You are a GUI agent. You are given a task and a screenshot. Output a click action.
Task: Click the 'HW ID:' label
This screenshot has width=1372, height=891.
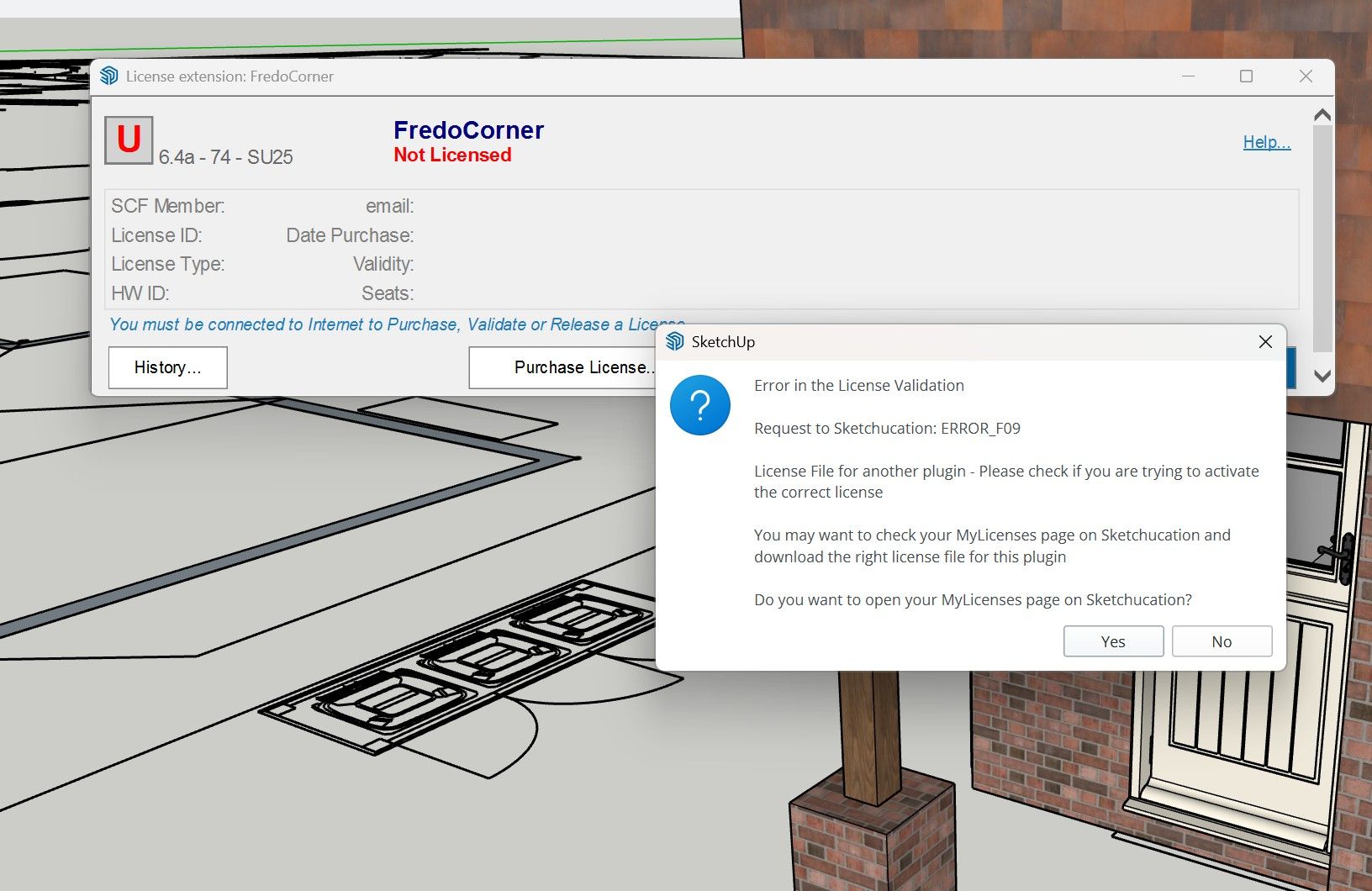pos(140,293)
